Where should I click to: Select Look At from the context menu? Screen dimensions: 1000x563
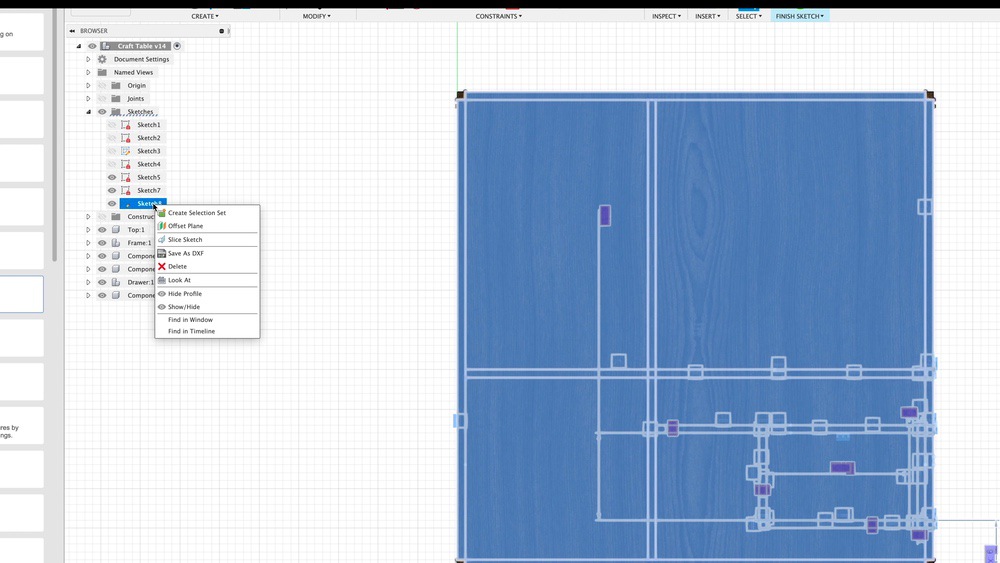tap(179, 280)
